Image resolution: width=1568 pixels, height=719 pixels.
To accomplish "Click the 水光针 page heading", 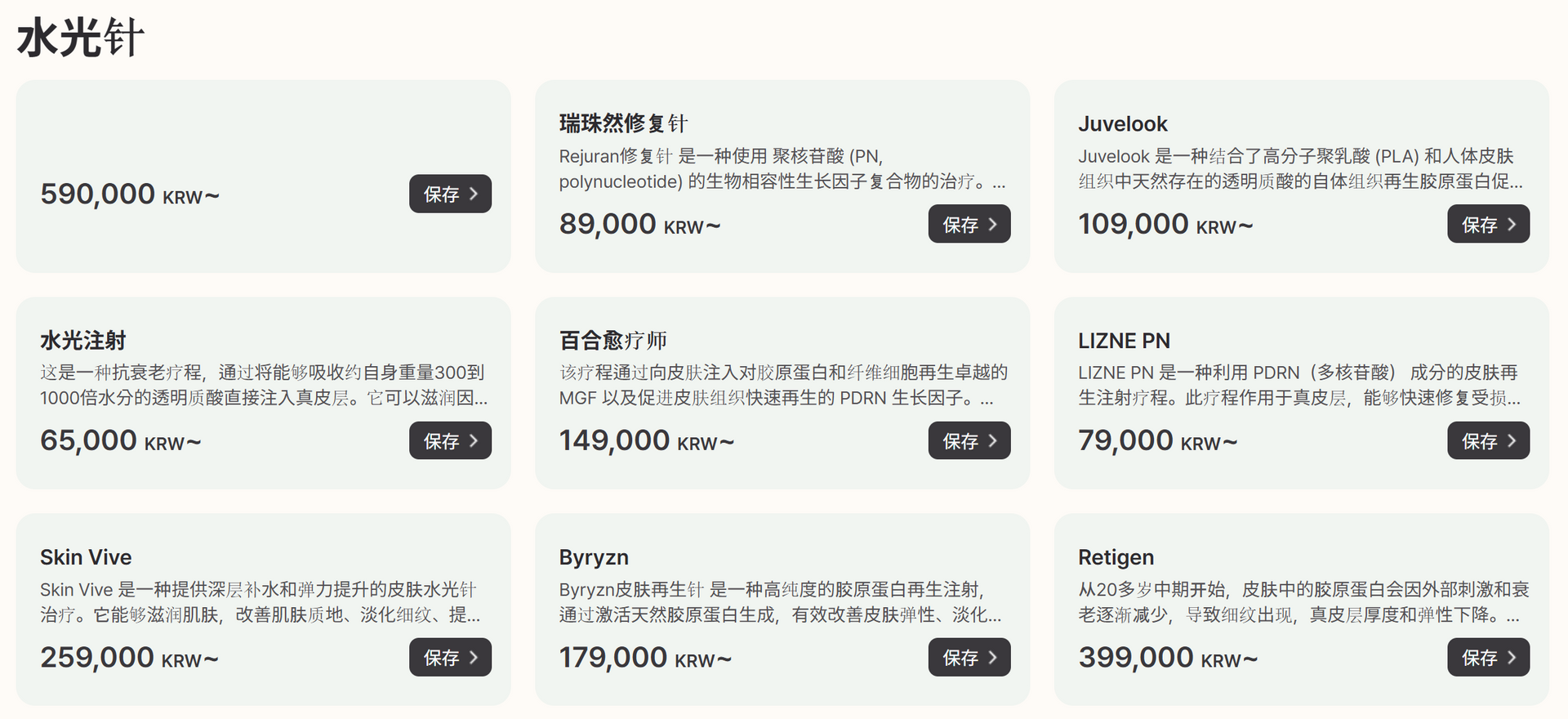I will coord(80,38).
